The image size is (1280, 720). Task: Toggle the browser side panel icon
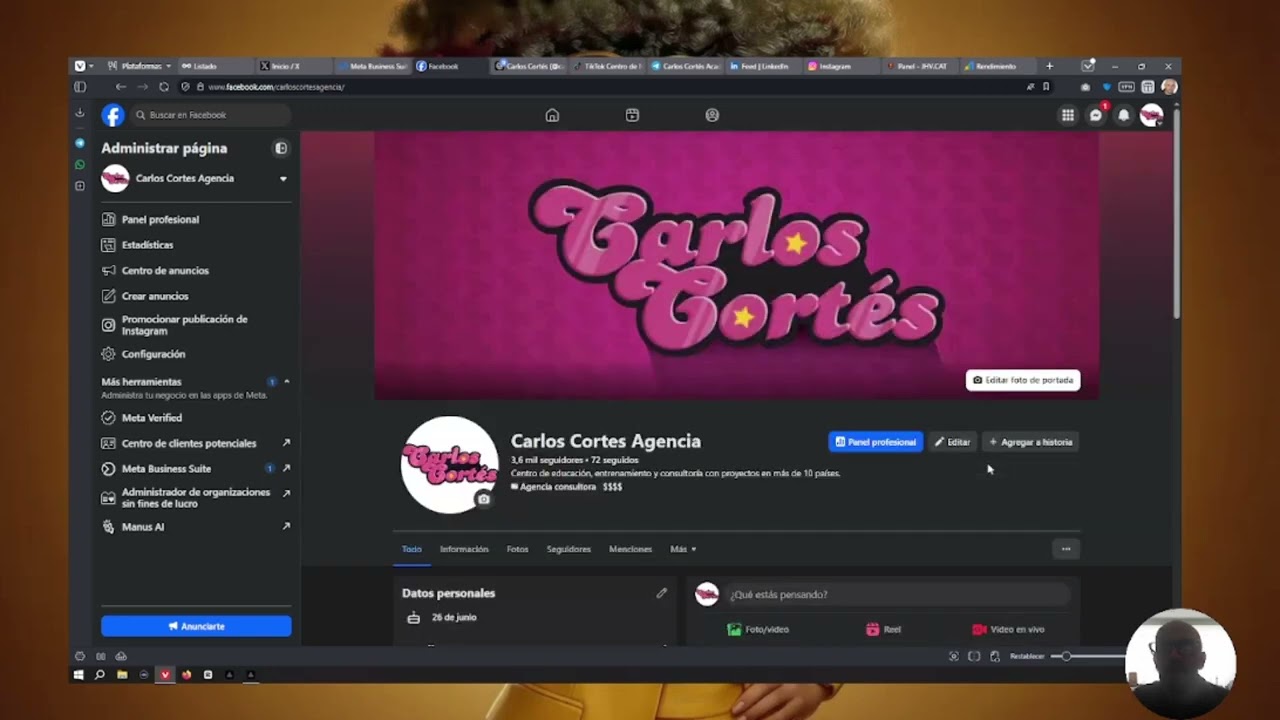(80, 87)
